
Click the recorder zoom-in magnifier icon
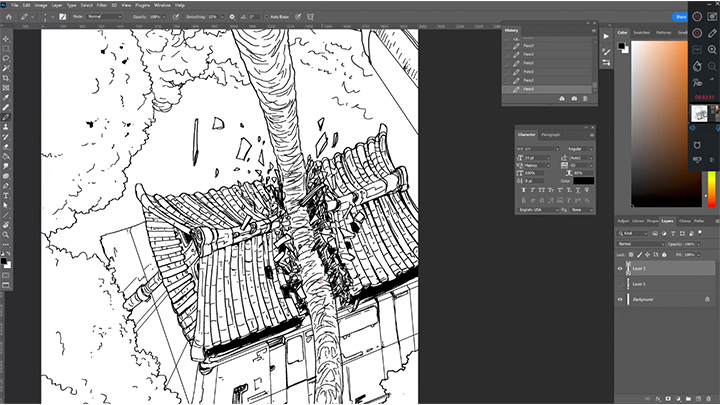(712, 50)
